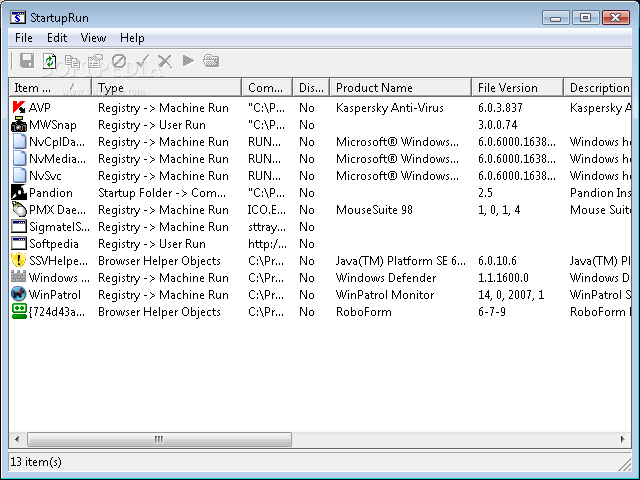The image size is (640, 480).
Task: Click the '6-7-9' file version cell
Action: [x=491, y=312]
